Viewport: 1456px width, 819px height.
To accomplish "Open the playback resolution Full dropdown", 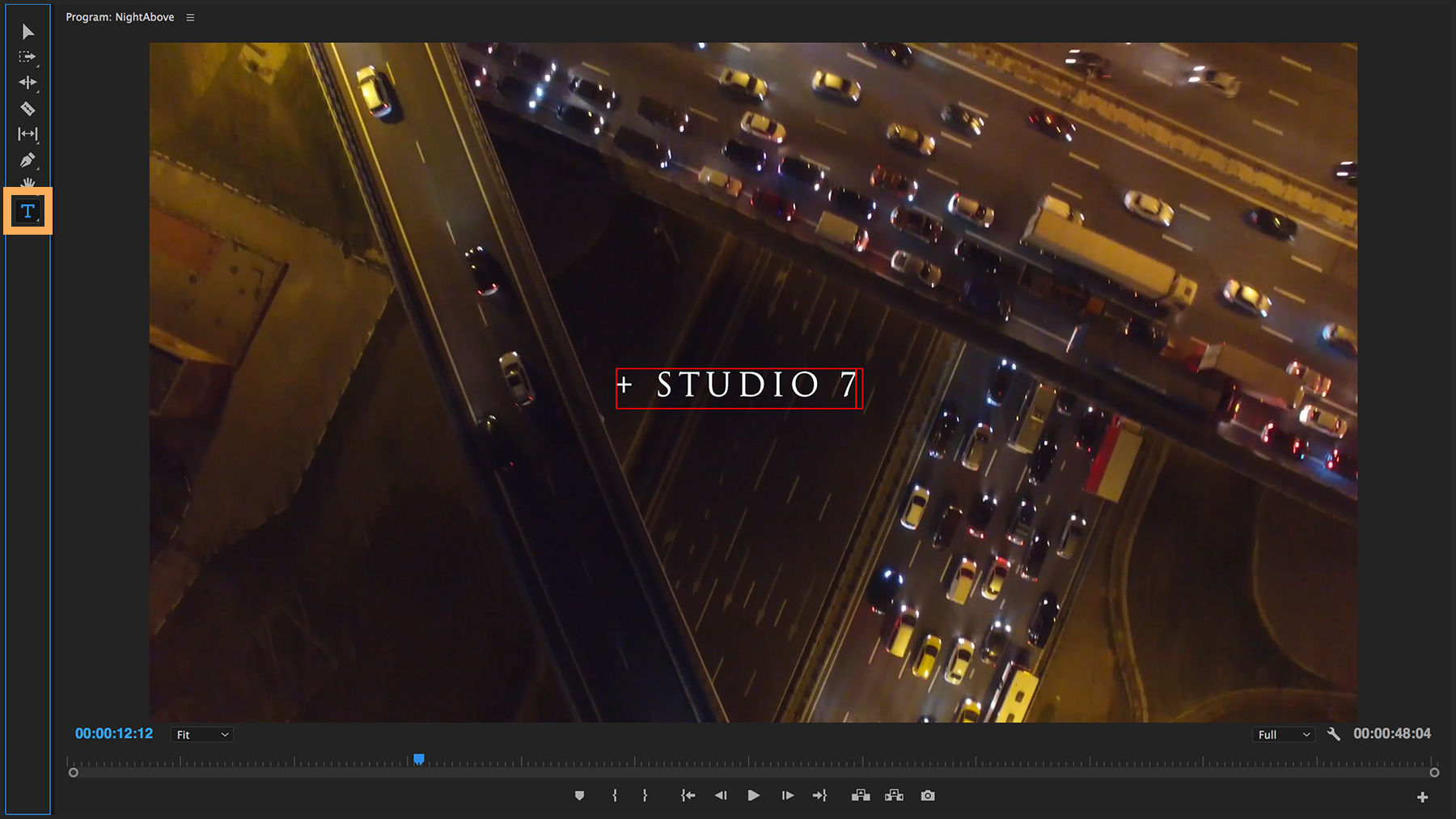I will [x=1283, y=734].
